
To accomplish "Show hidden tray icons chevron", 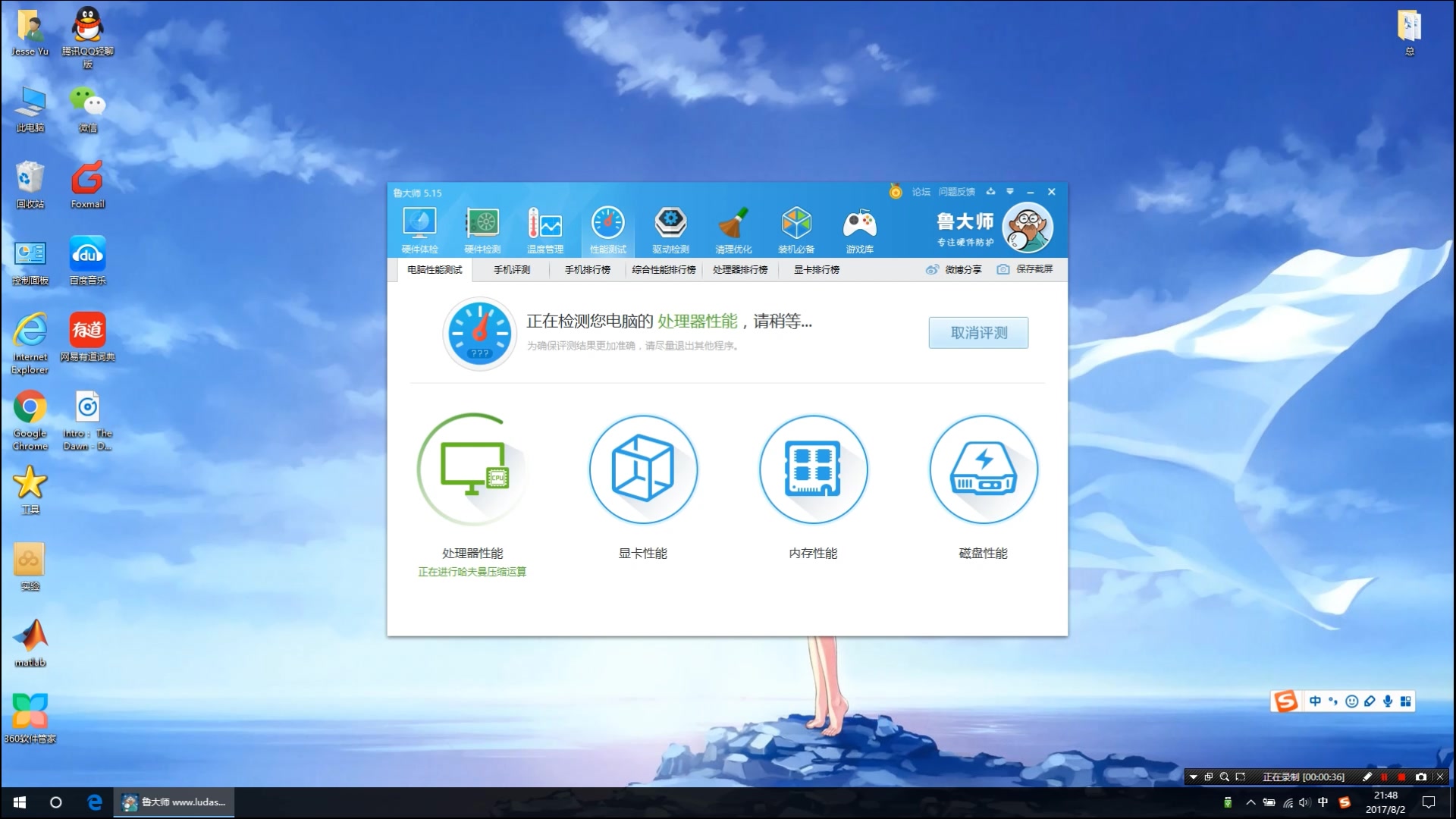I will pos(1250,802).
